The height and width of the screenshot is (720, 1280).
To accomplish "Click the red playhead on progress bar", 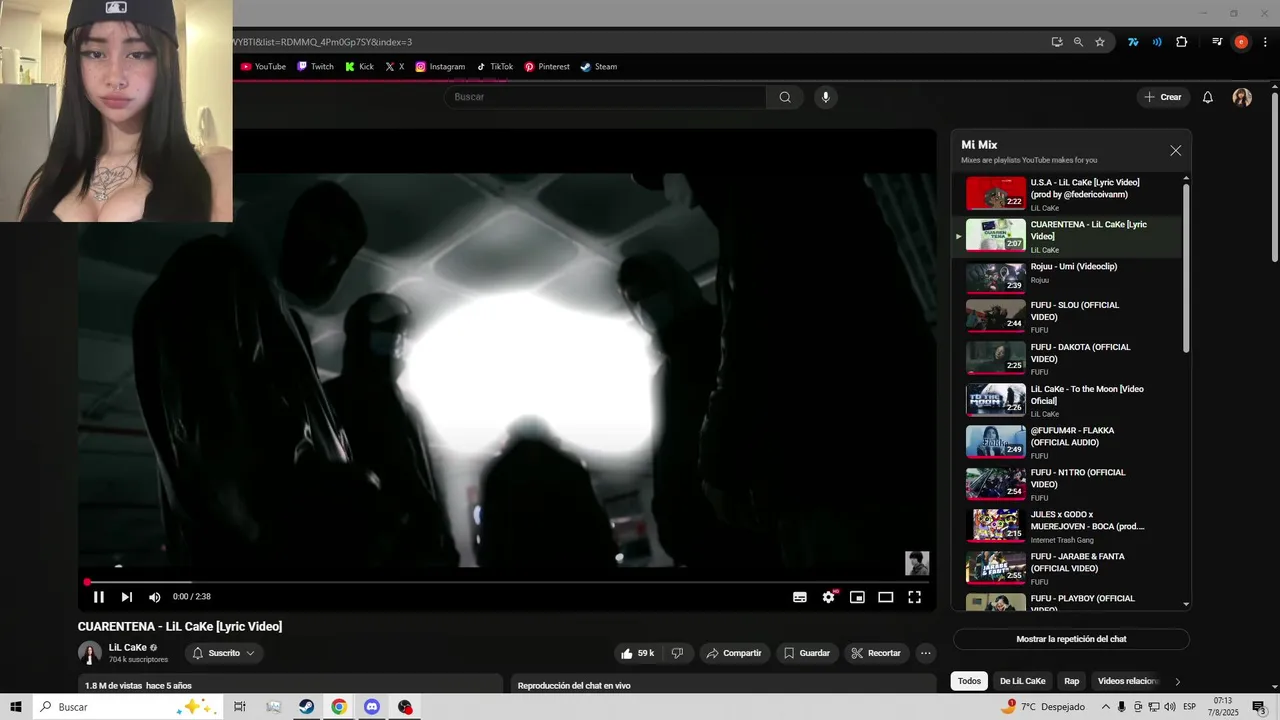I will pos(87,582).
